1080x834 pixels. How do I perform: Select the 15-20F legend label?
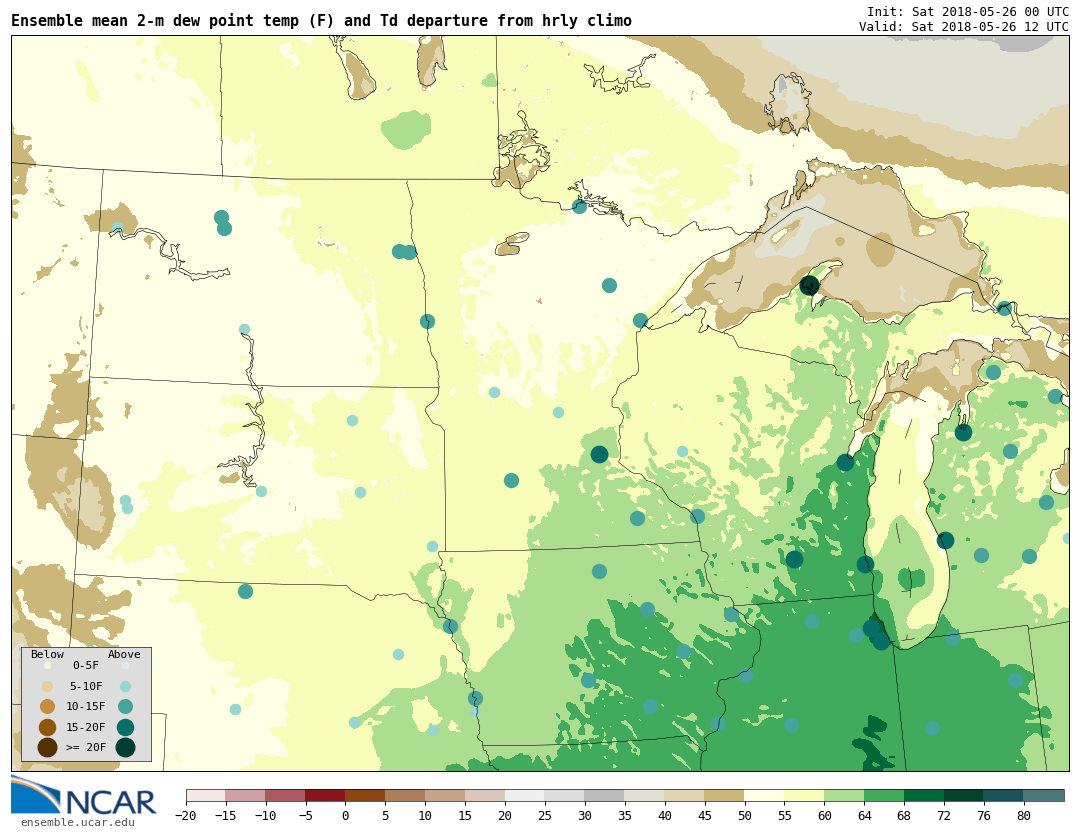point(86,727)
